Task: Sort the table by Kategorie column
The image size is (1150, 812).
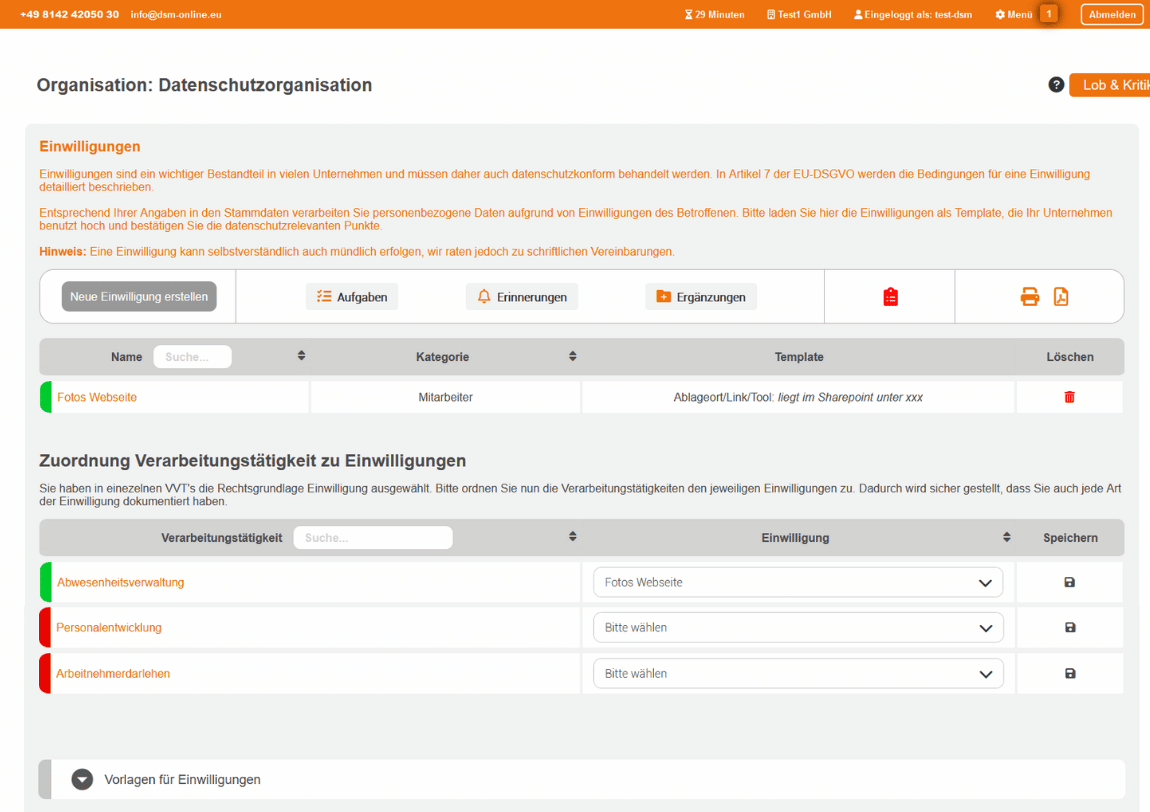Action: point(573,356)
